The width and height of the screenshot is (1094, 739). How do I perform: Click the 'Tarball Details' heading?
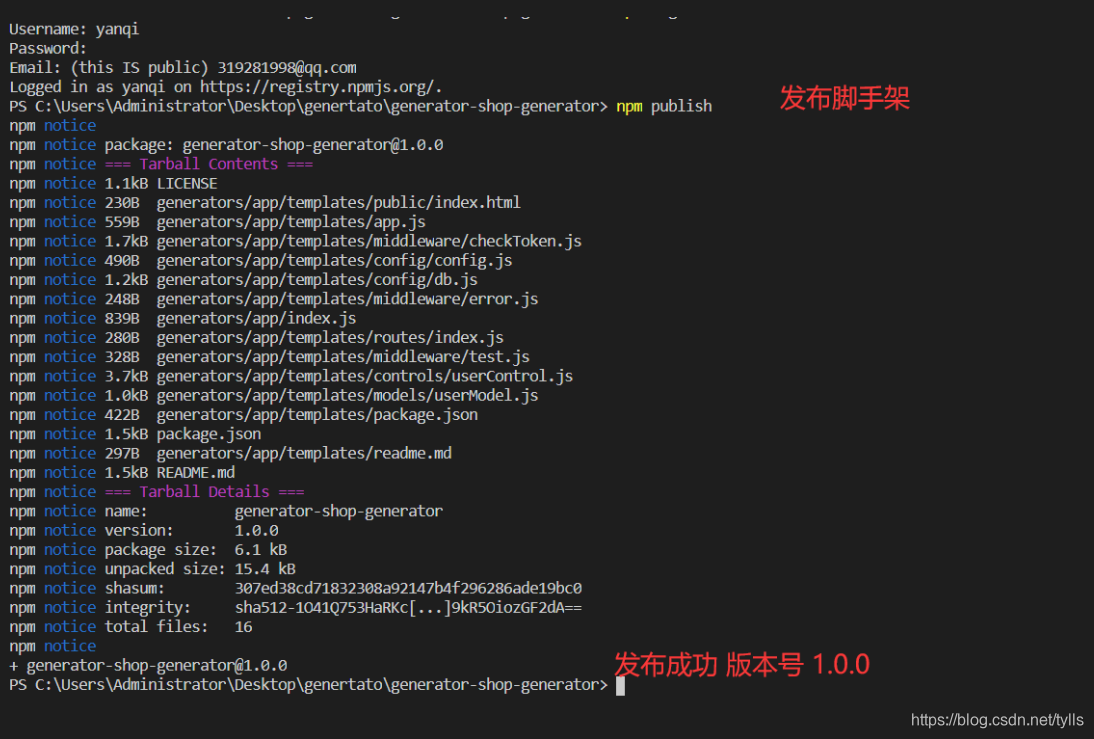point(204,492)
